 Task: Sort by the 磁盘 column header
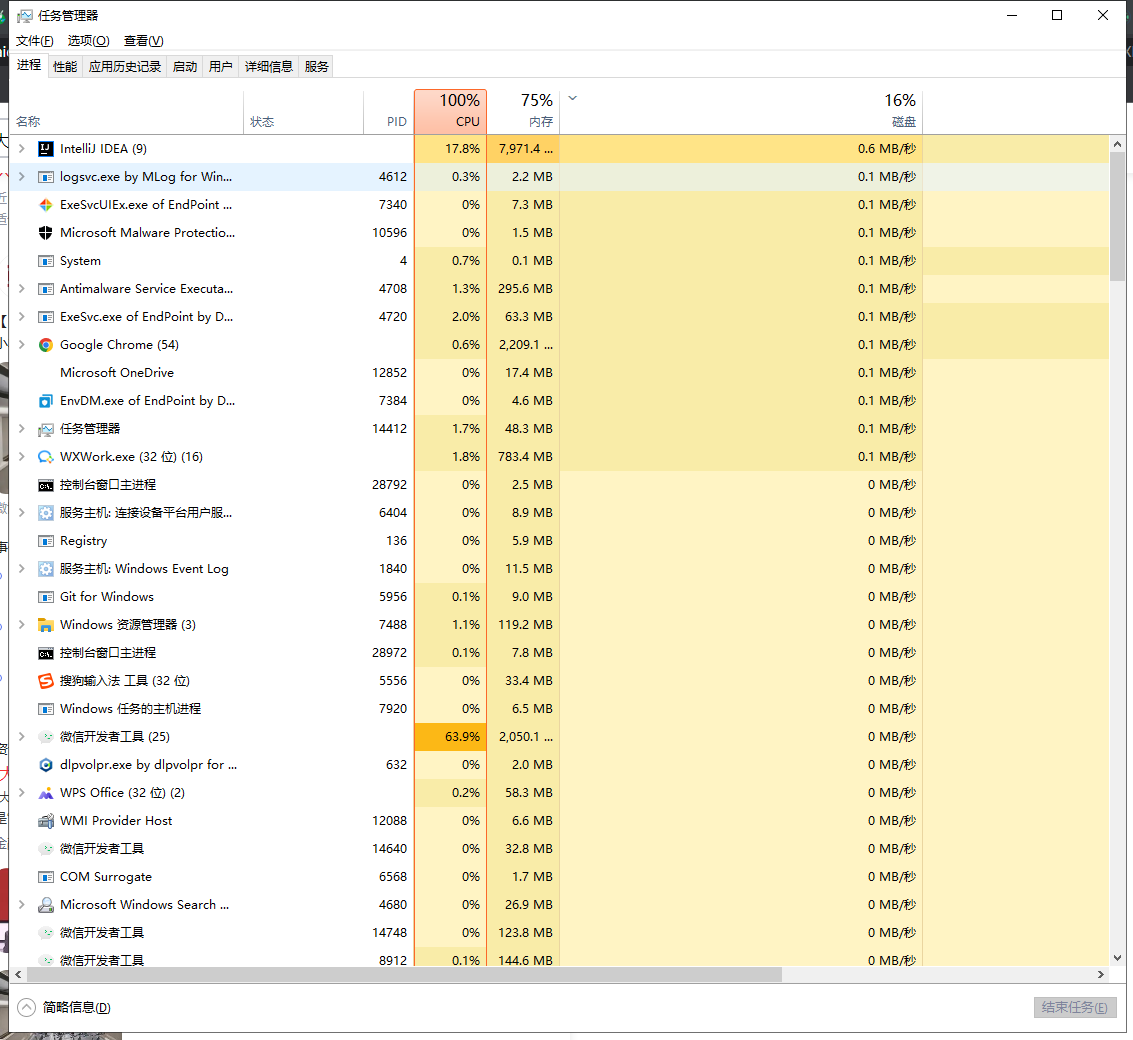tap(741, 111)
